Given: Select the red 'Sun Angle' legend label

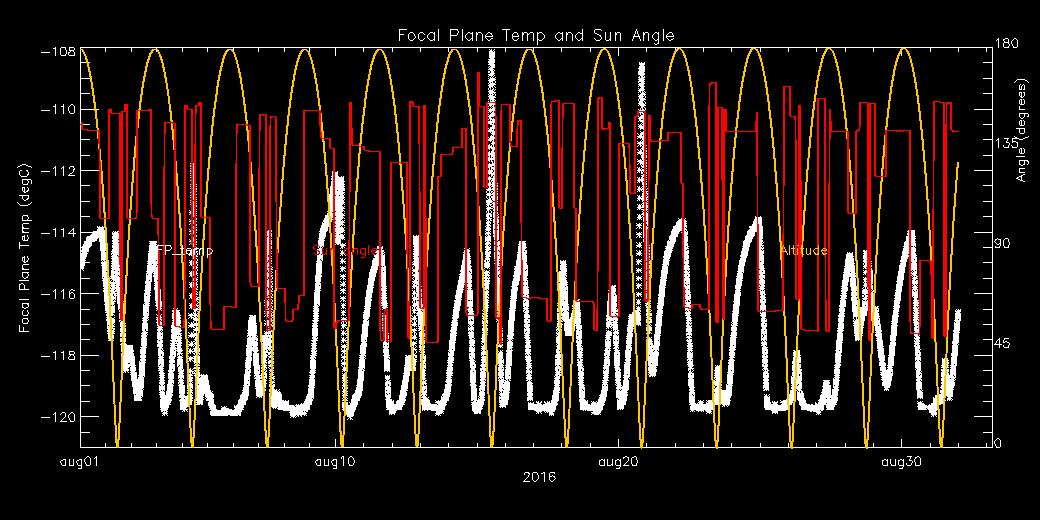Looking at the screenshot, I should point(345,251).
